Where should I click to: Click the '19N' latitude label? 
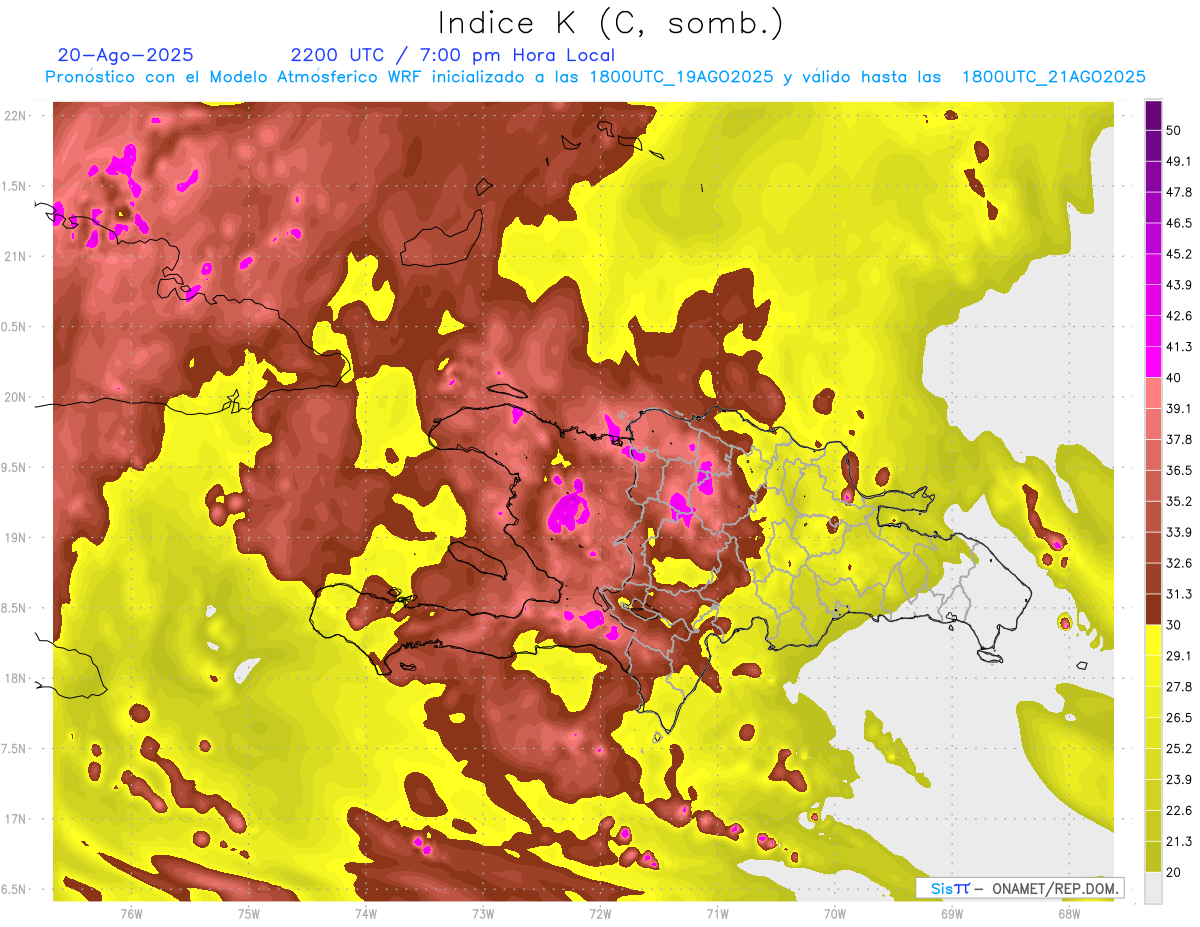[15, 538]
